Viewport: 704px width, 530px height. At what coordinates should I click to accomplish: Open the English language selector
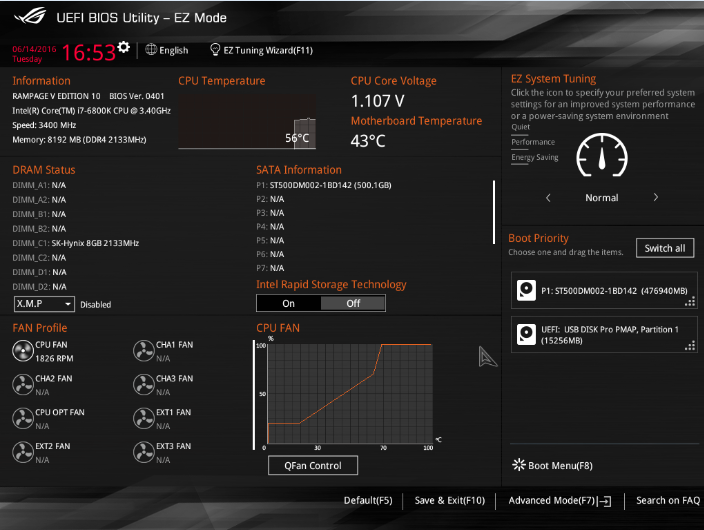167,50
